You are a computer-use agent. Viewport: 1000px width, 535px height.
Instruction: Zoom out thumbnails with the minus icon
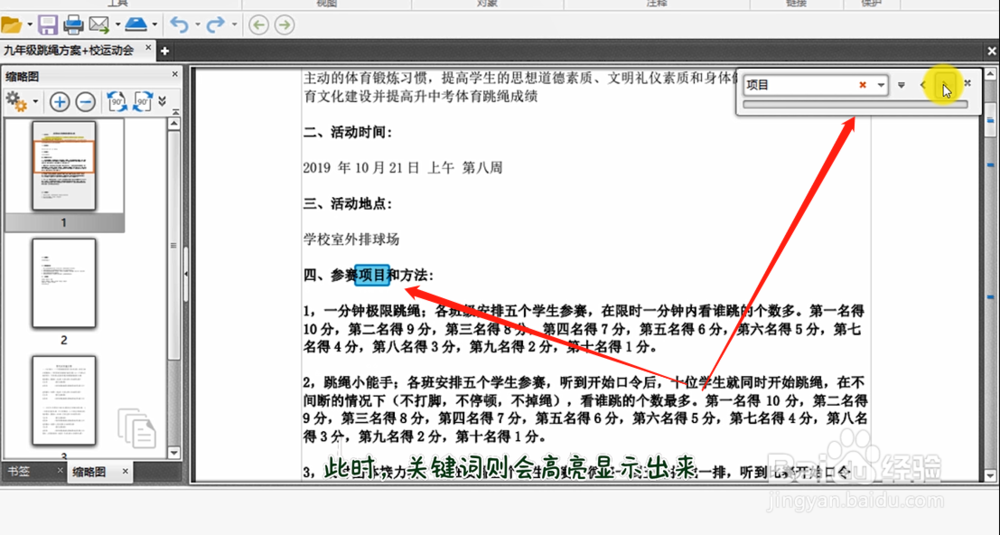[85, 102]
